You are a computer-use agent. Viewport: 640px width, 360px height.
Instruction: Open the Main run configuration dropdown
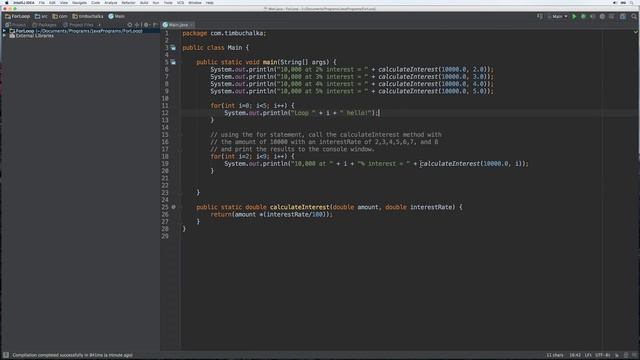[x=557, y=16]
